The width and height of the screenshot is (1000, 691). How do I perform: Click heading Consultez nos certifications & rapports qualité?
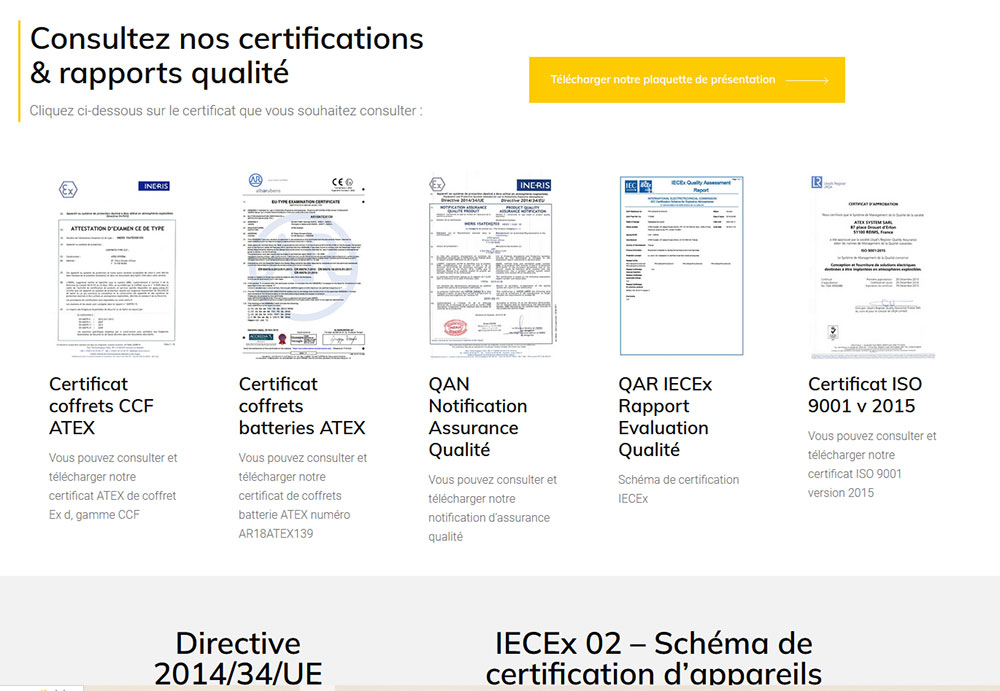(226, 56)
